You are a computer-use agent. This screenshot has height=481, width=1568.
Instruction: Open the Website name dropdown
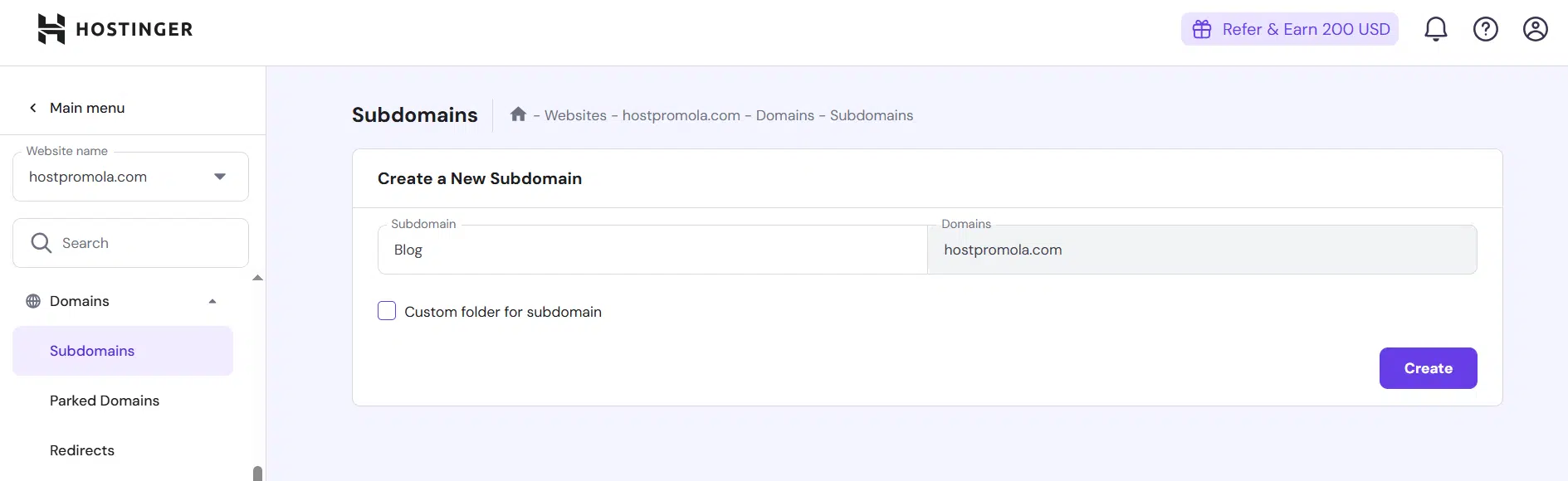pyautogui.click(x=130, y=177)
